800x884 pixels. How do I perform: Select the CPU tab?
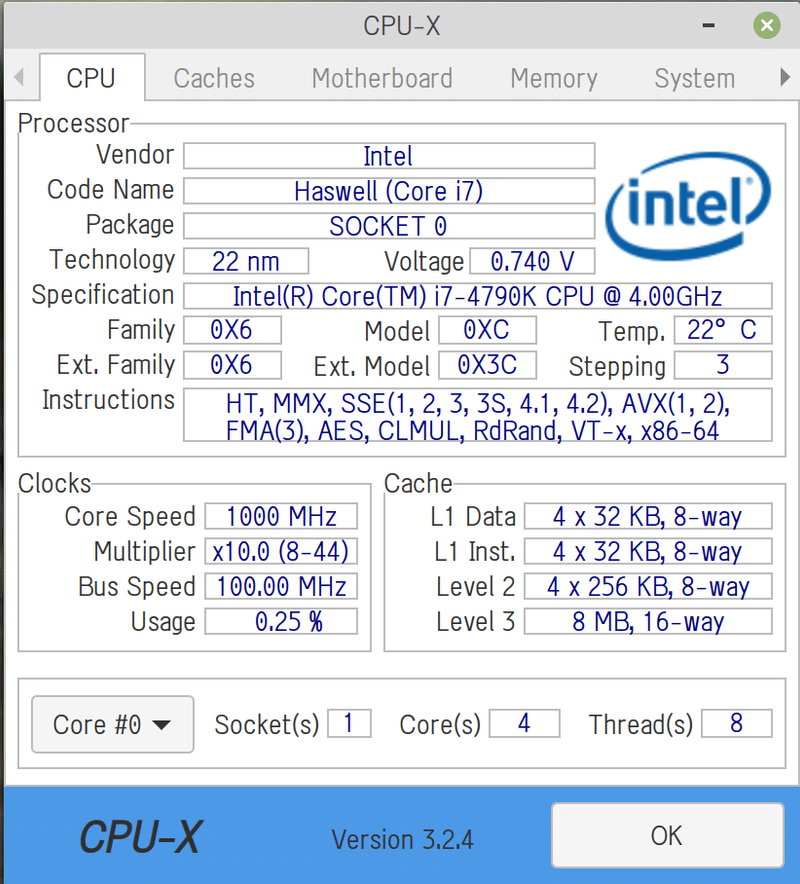[92, 78]
